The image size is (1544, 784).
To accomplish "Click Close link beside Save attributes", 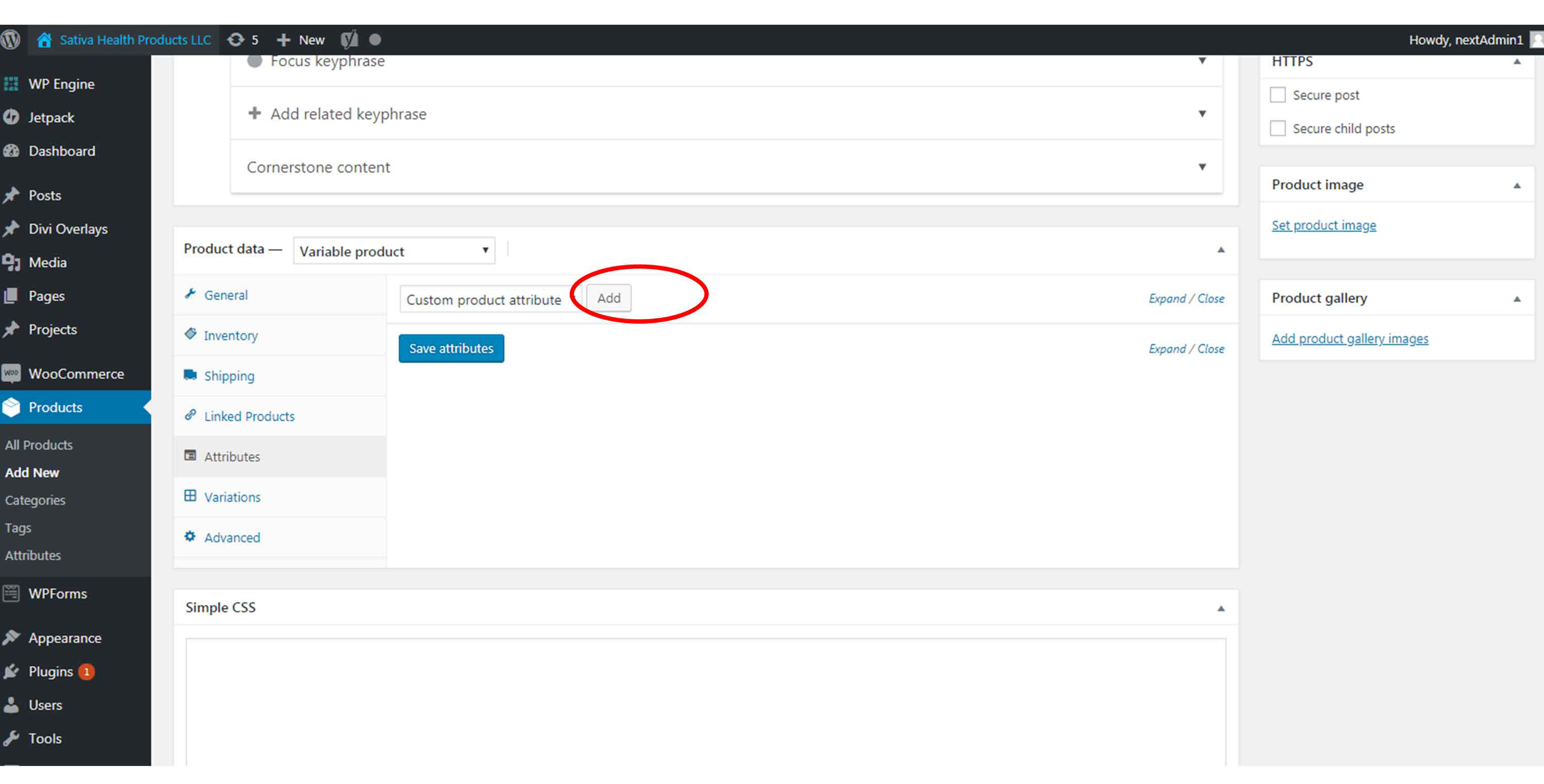I will pyautogui.click(x=1210, y=349).
